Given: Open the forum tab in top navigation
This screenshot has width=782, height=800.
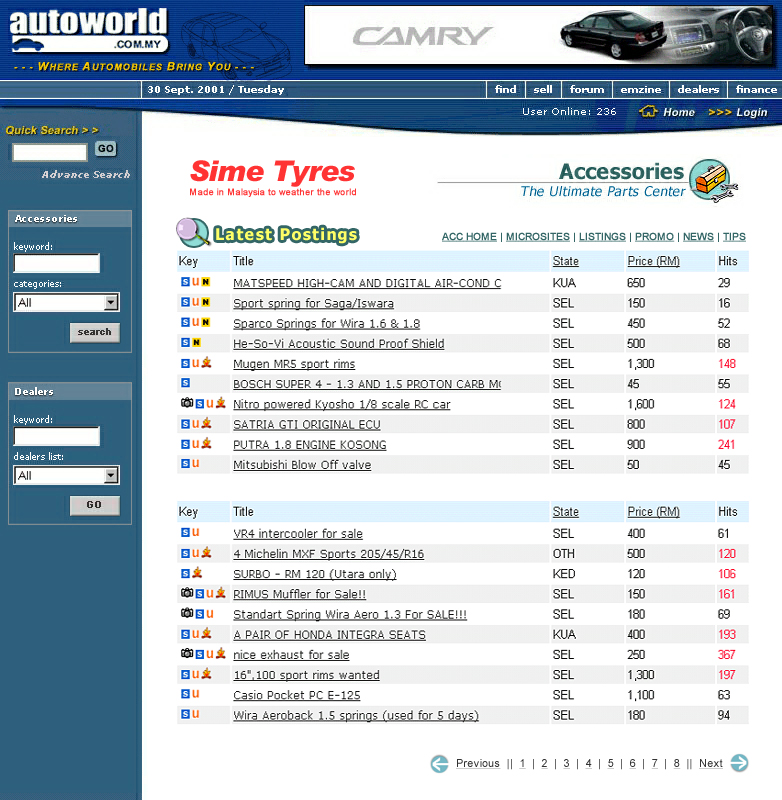Looking at the screenshot, I should [x=587, y=89].
